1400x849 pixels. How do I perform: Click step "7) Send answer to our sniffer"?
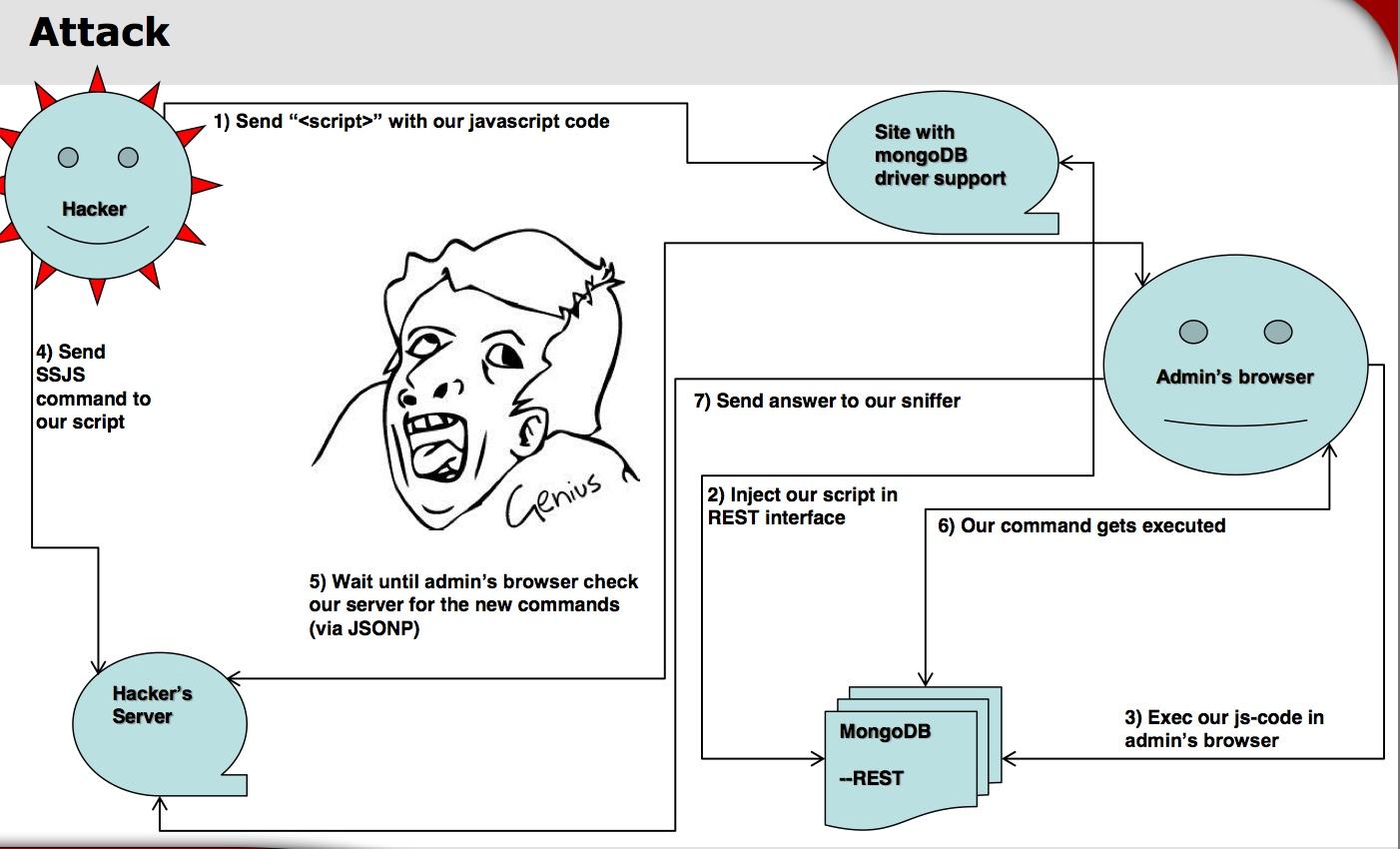coord(827,401)
